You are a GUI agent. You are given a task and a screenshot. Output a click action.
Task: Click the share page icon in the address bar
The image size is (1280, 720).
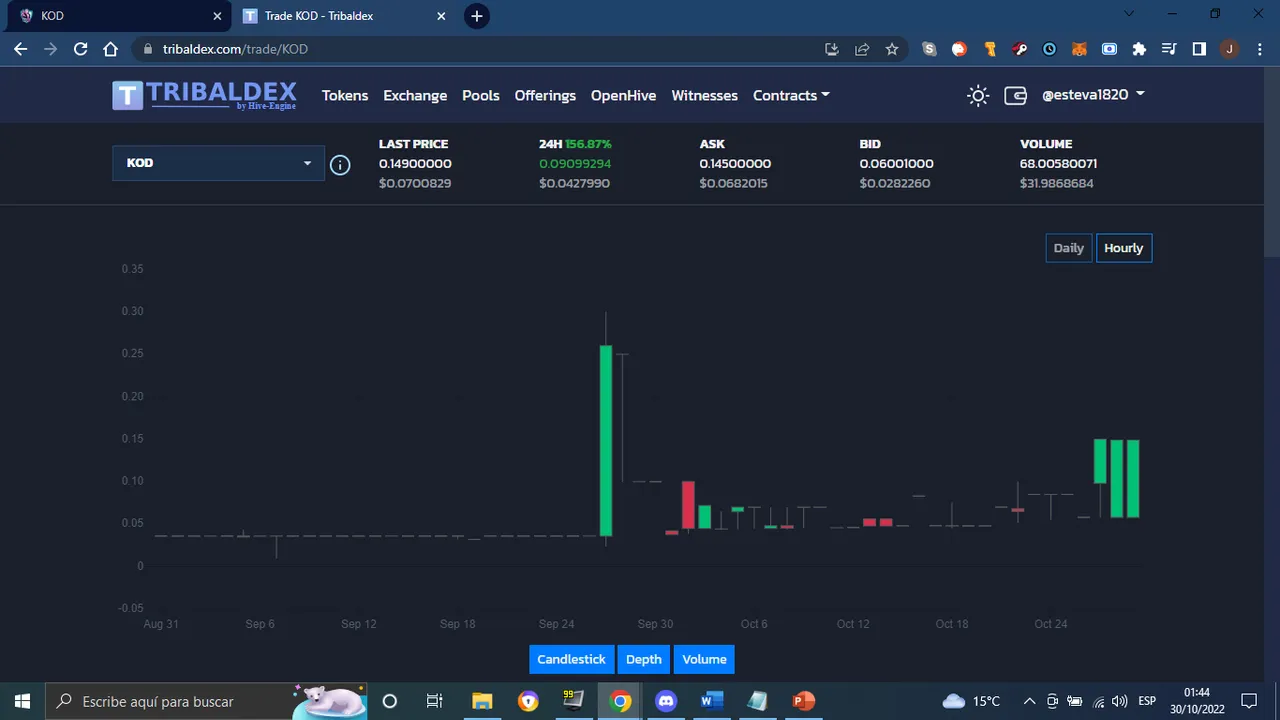tap(862, 49)
